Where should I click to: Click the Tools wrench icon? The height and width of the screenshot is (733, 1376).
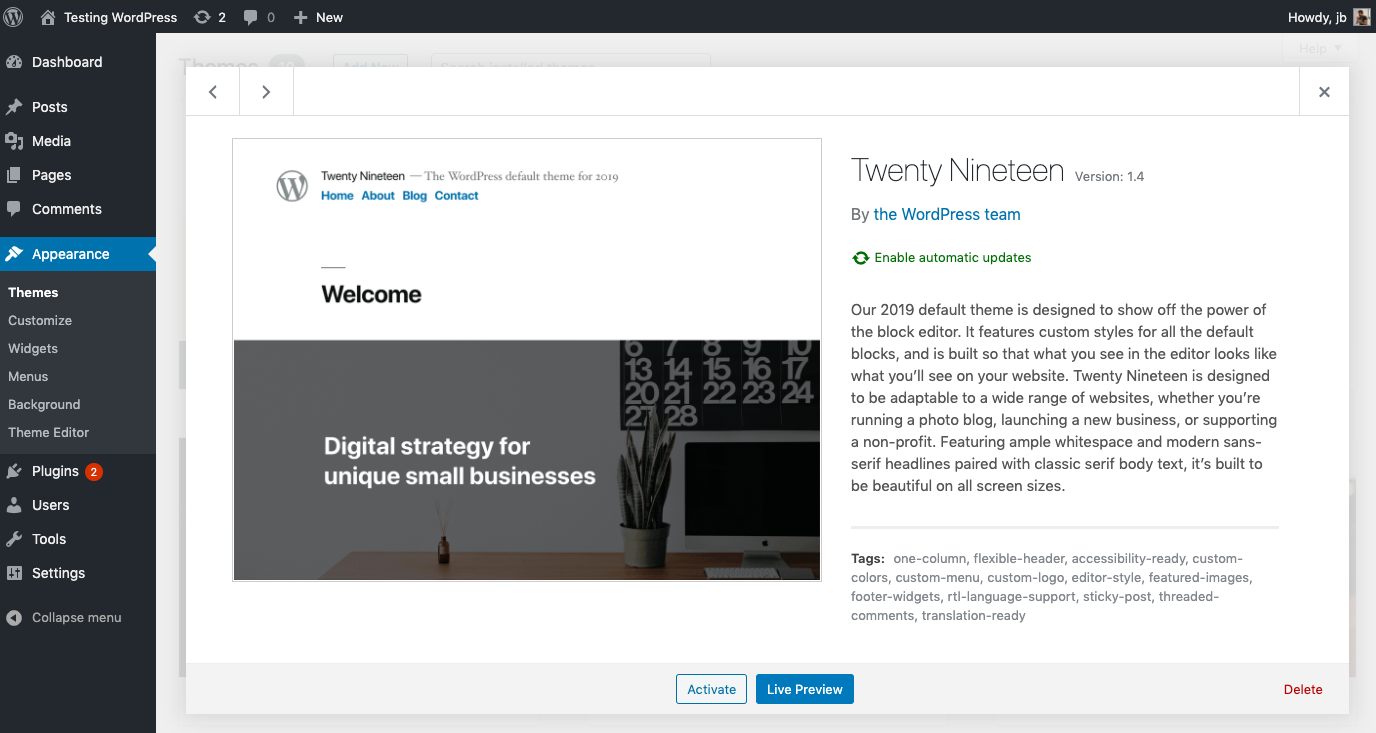click(14, 539)
